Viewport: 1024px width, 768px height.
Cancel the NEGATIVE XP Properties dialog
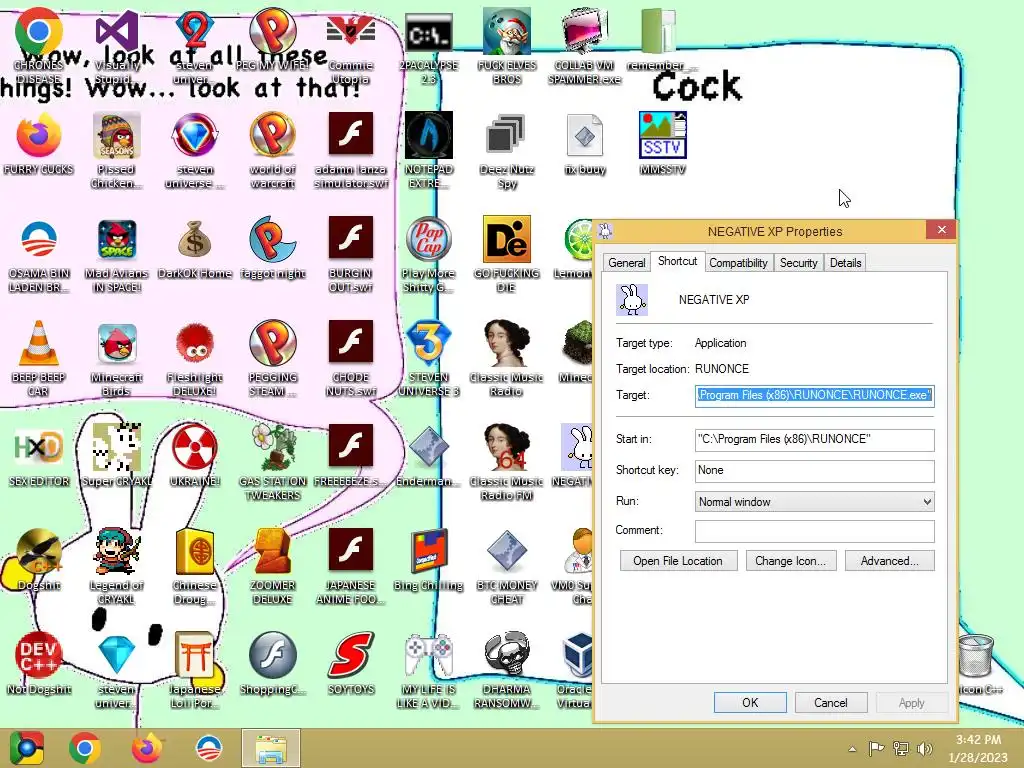831,703
